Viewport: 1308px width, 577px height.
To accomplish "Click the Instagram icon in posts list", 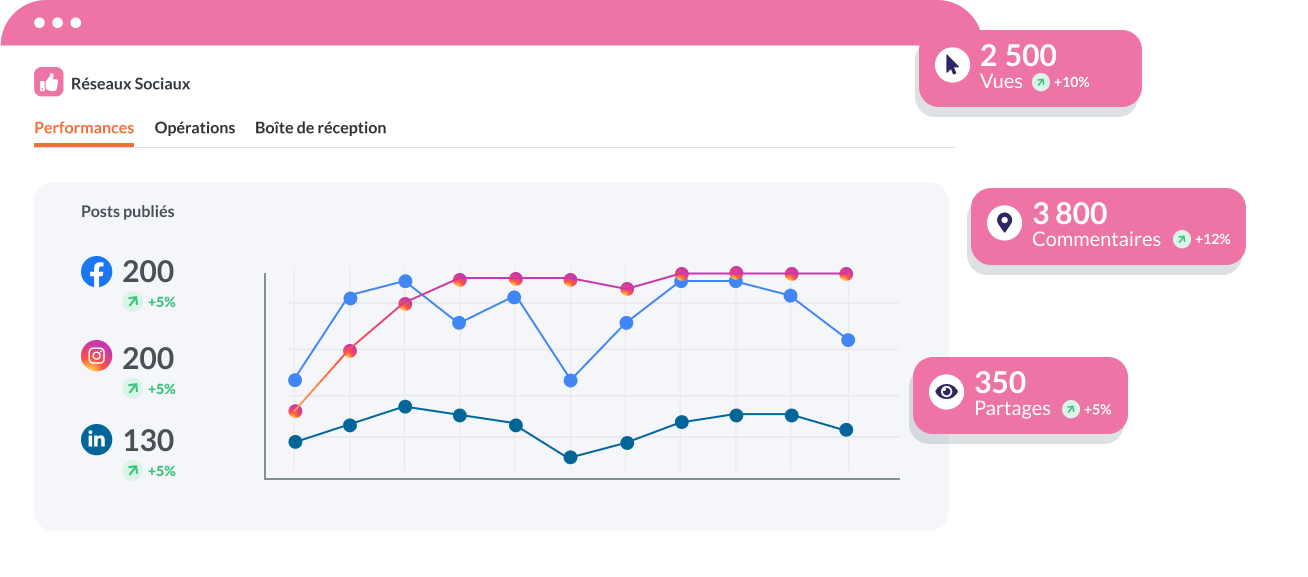I will [96, 356].
